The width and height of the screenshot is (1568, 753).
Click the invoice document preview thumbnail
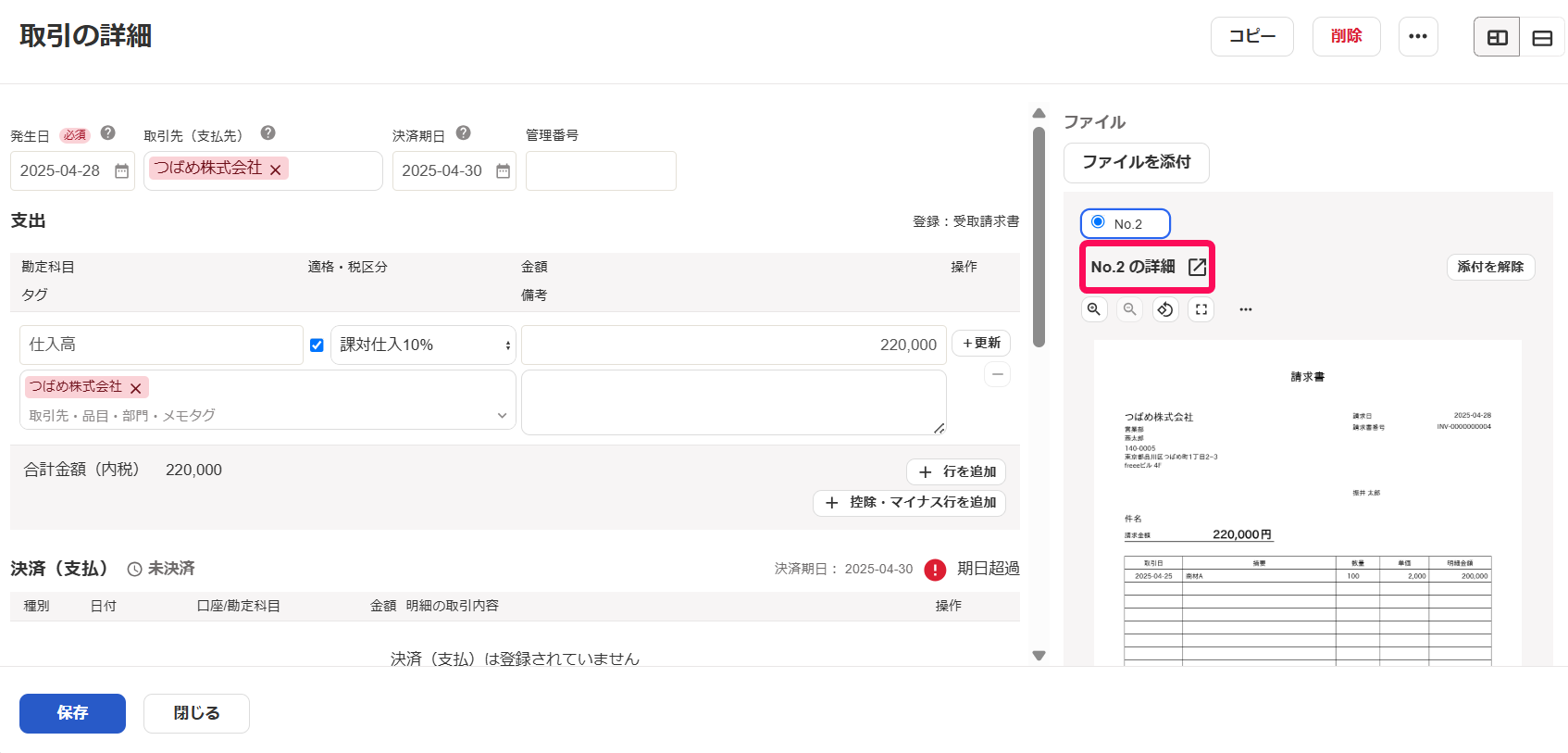coord(1307,502)
